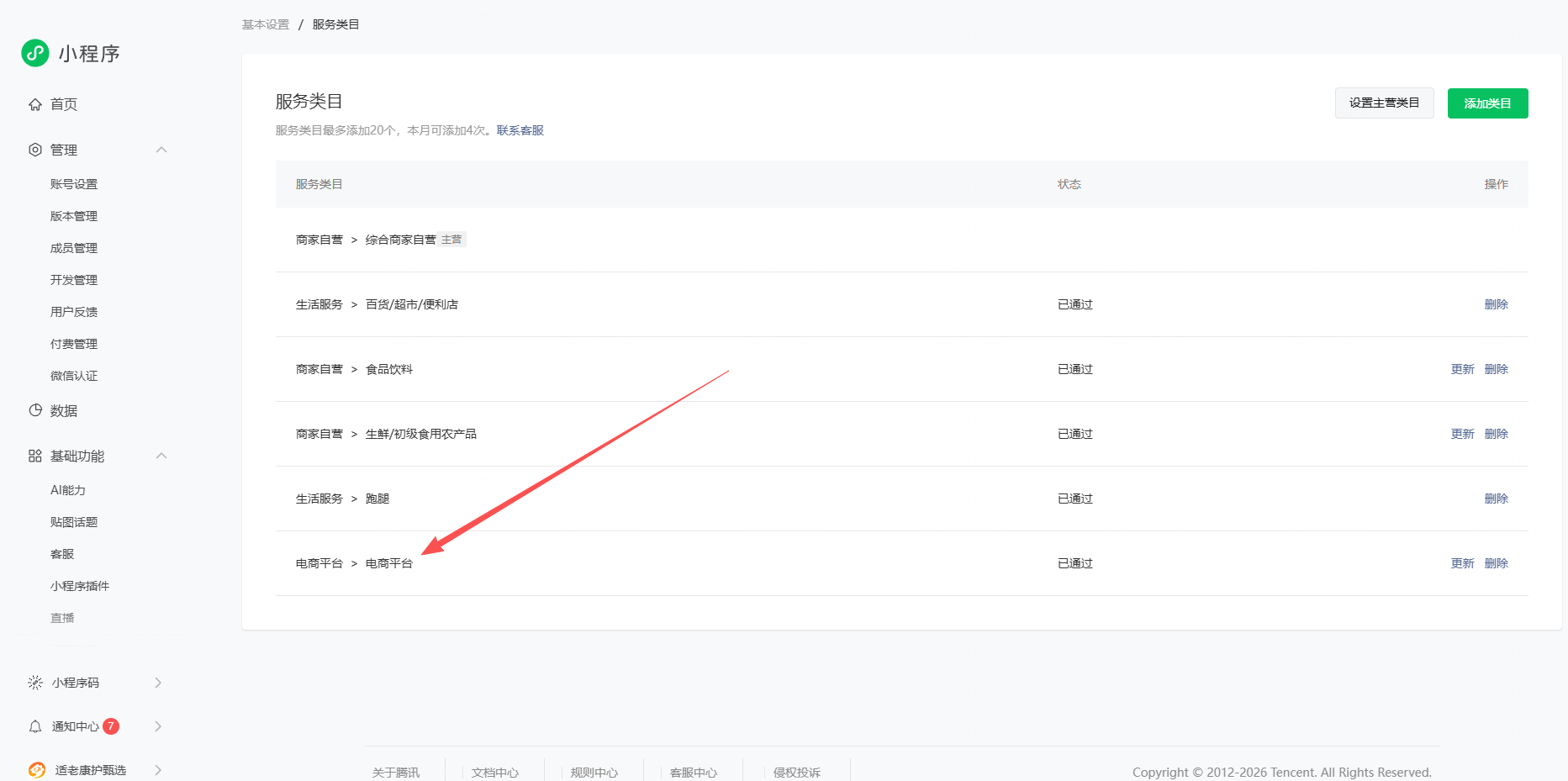Click the red 7 notification badge
The width and height of the screenshot is (1568, 781).
(x=111, y=726)
